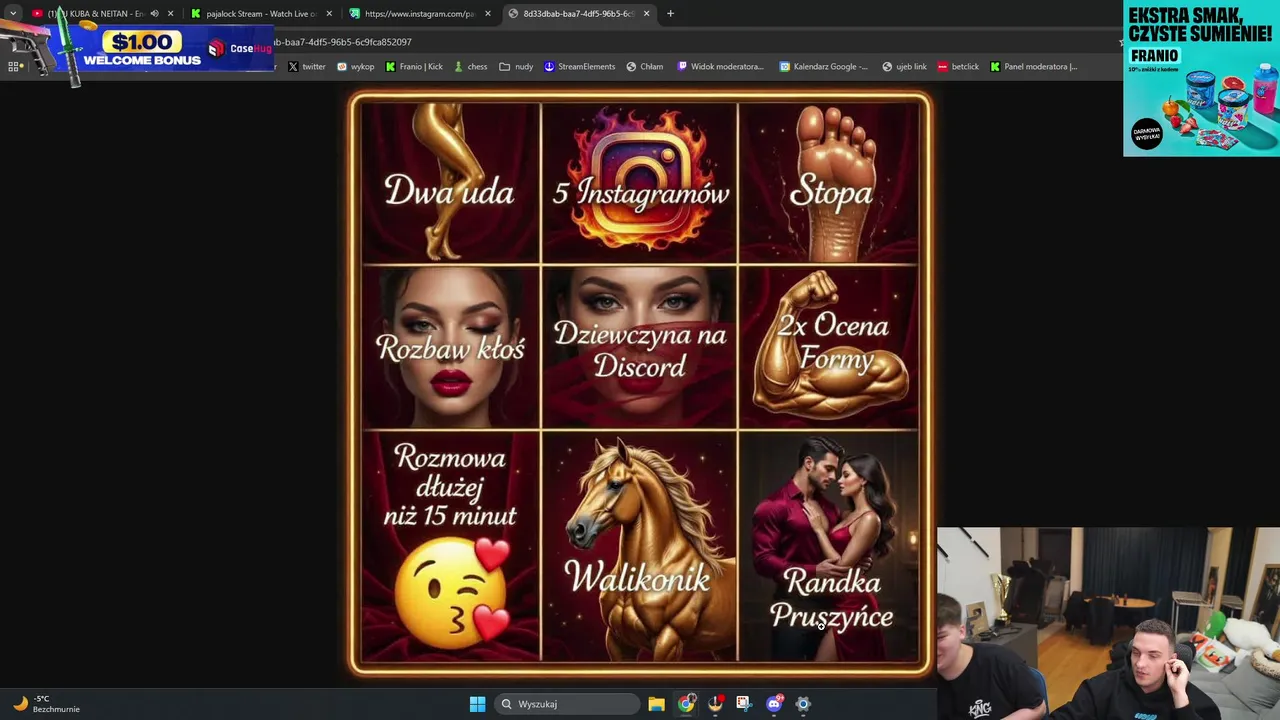
Task: Close the 8d33dbab-baa7 tab
Action: (647, 14)
